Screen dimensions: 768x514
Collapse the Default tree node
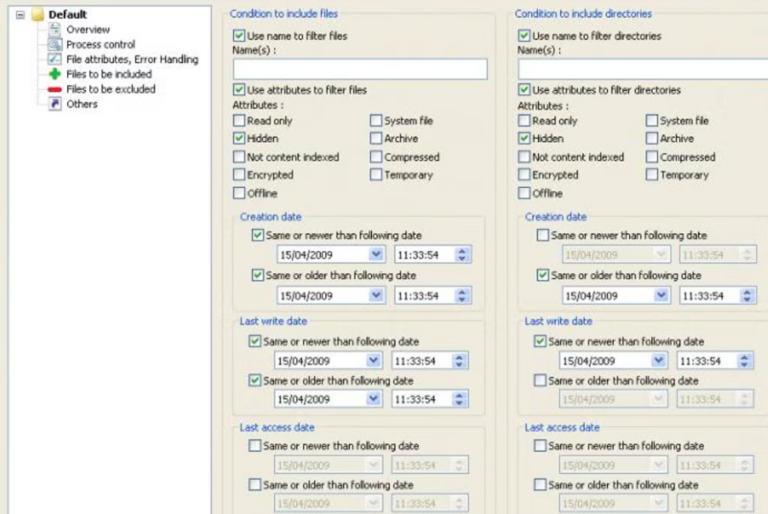20,15
